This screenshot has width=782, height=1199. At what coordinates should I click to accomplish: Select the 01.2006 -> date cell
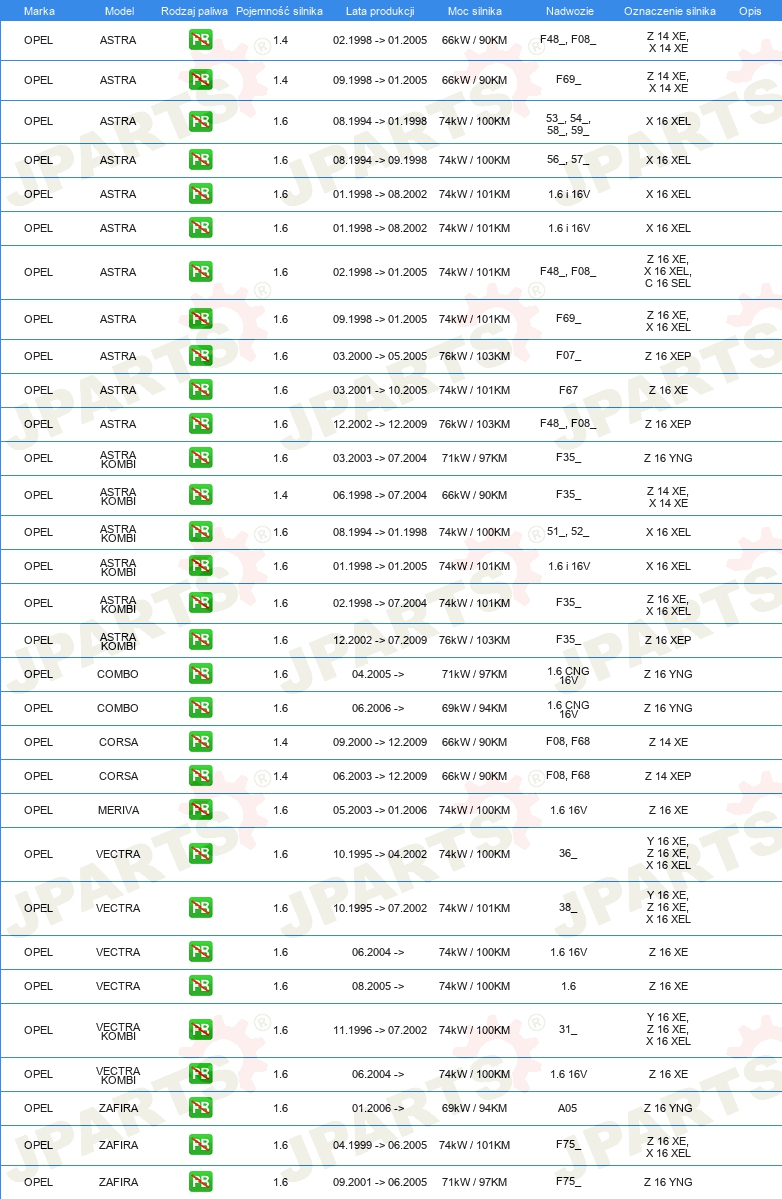(x=378, y=1107)
